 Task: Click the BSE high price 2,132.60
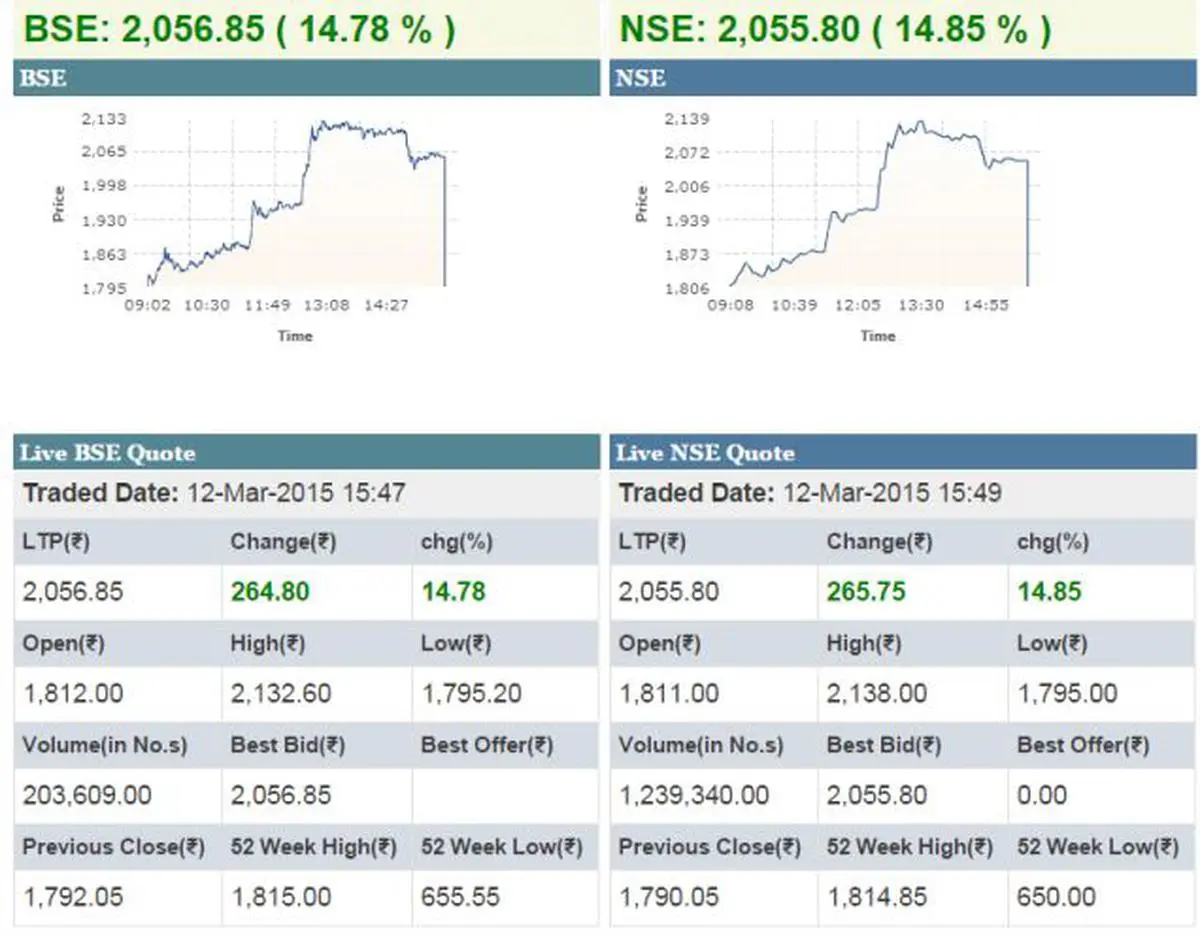[280, 694]
